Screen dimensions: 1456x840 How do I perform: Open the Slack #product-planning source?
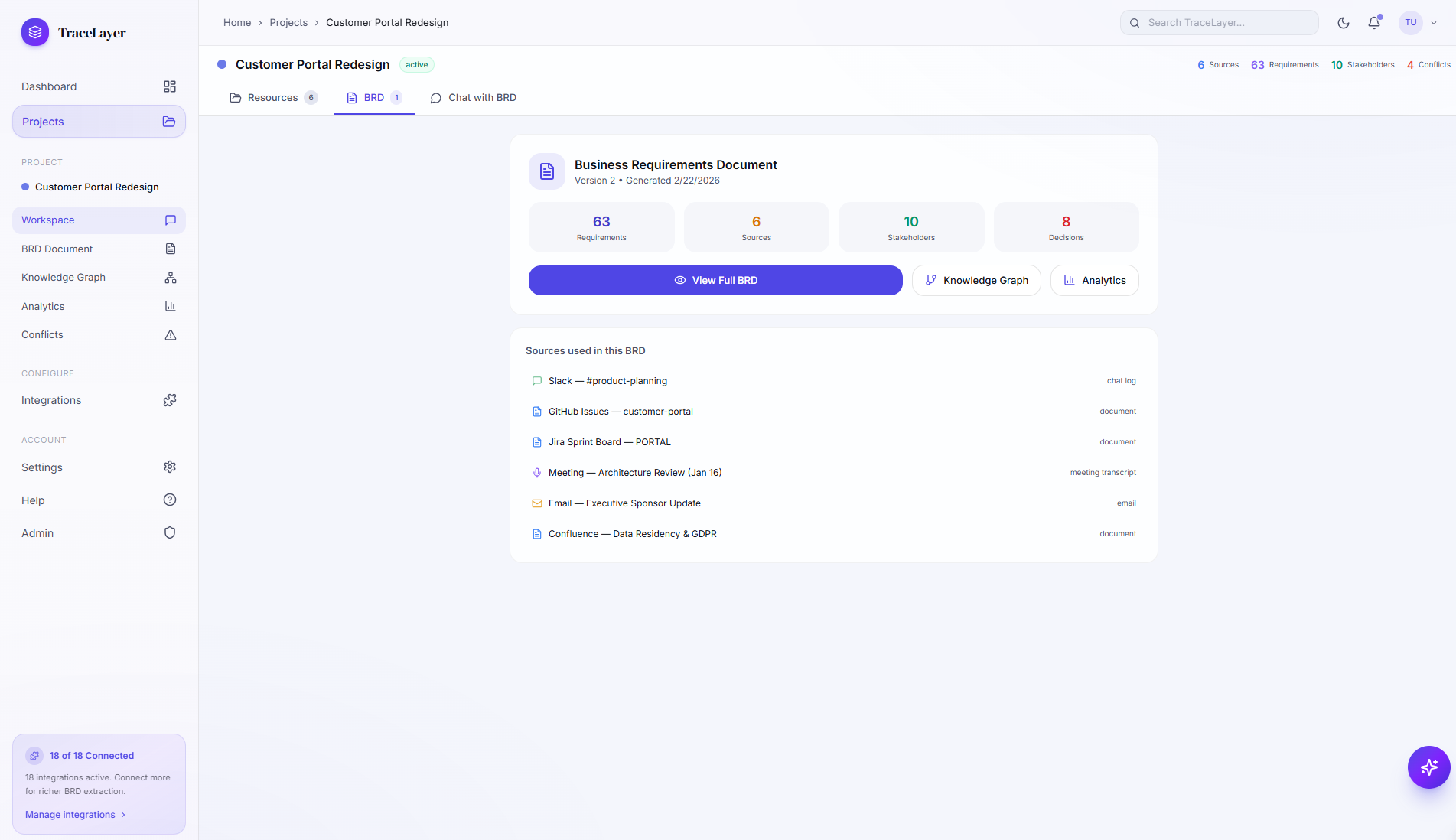click(607, 381)
